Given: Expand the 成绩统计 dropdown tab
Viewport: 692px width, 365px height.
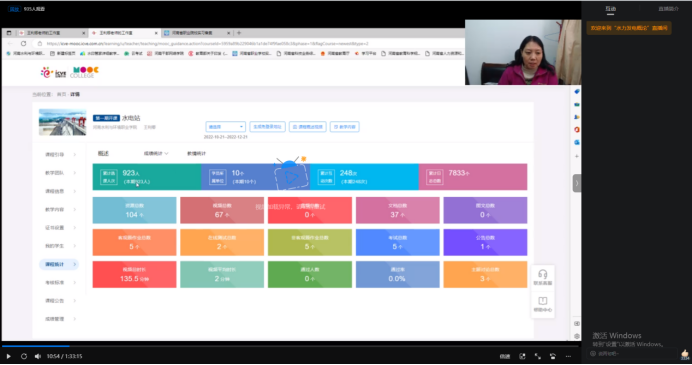Looking at the screenshot, I should pos(156,154).
